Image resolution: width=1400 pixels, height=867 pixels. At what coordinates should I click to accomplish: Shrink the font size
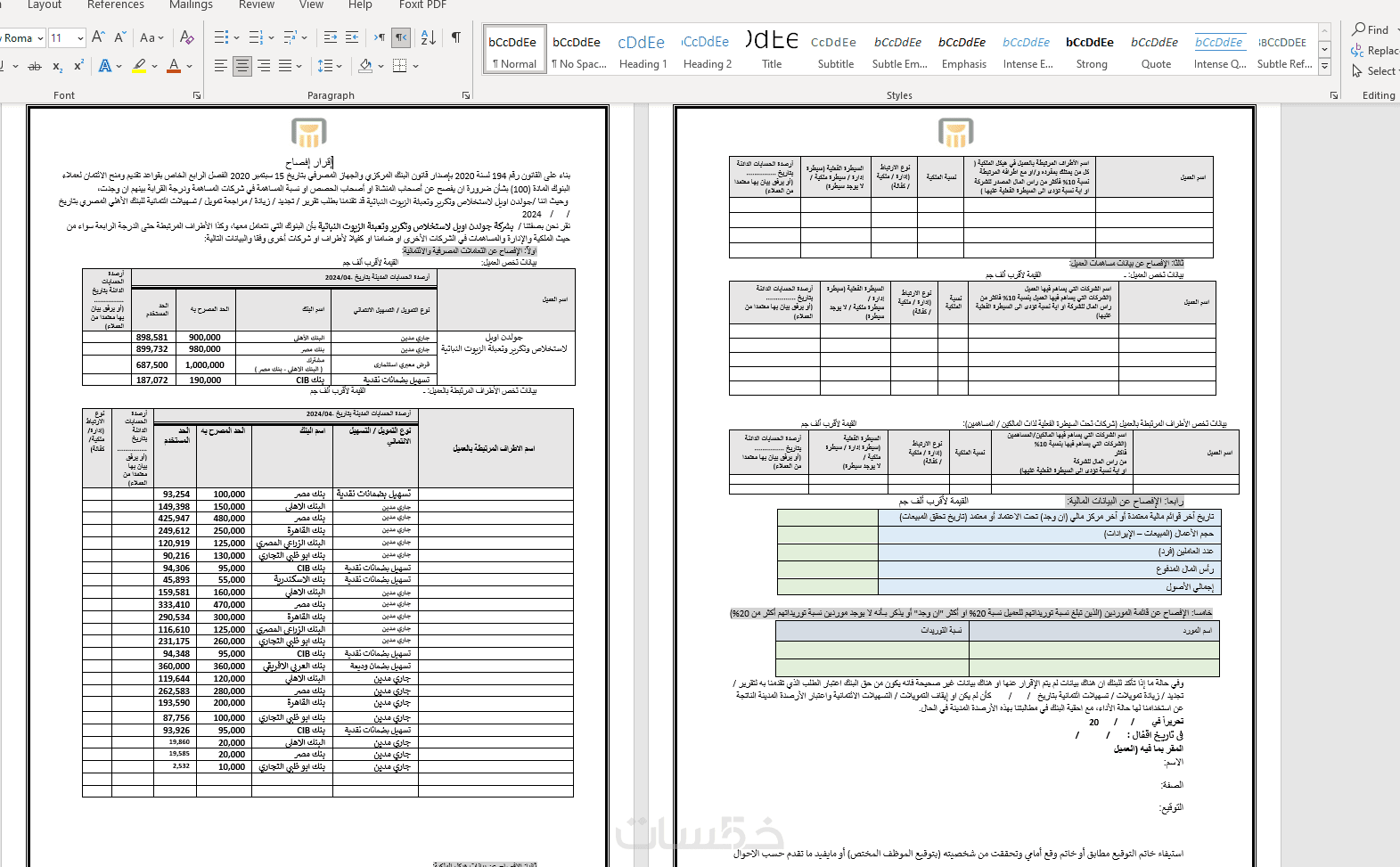point(119,37)
